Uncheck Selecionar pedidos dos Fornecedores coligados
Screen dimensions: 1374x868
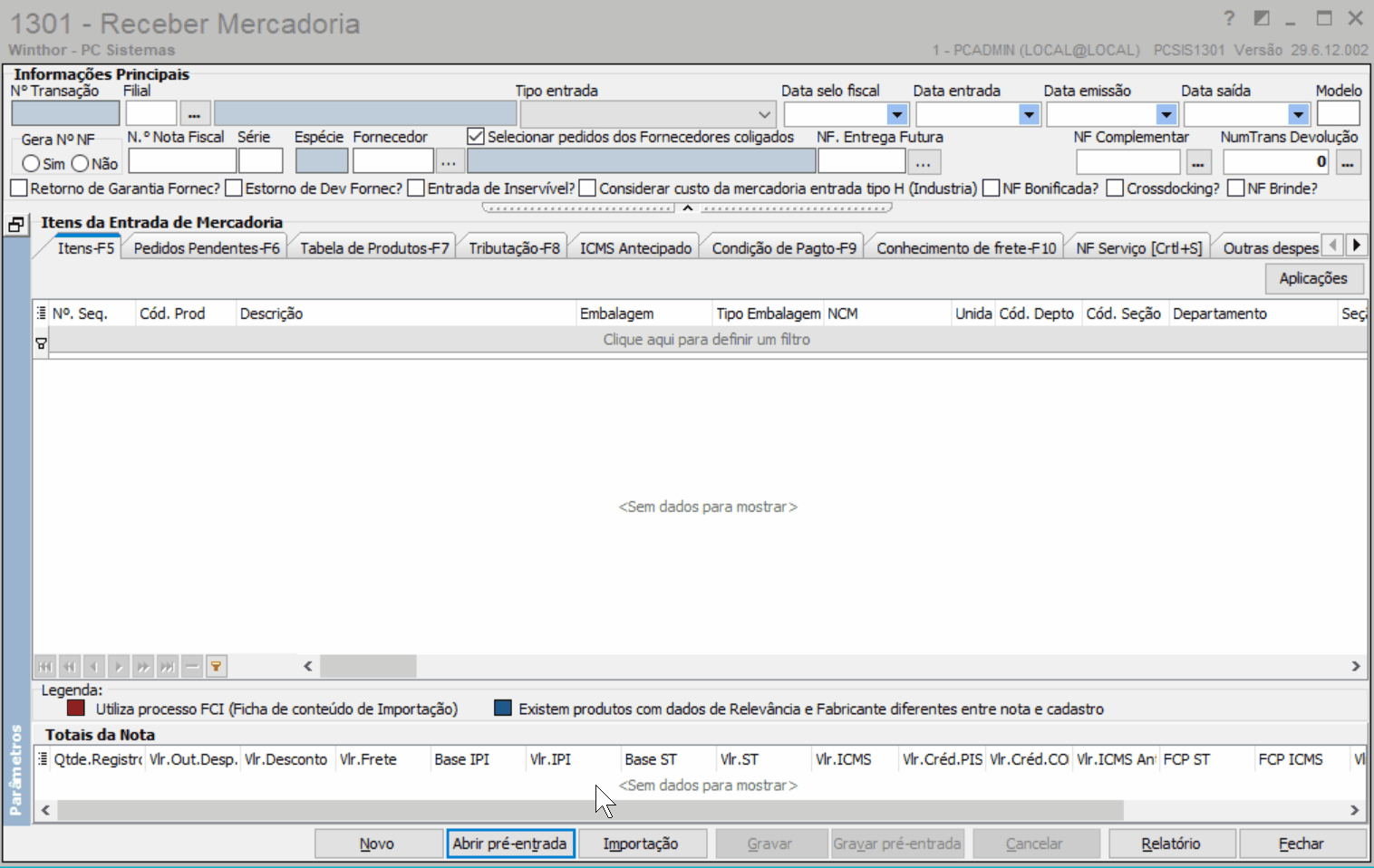[x=476, y=137]
